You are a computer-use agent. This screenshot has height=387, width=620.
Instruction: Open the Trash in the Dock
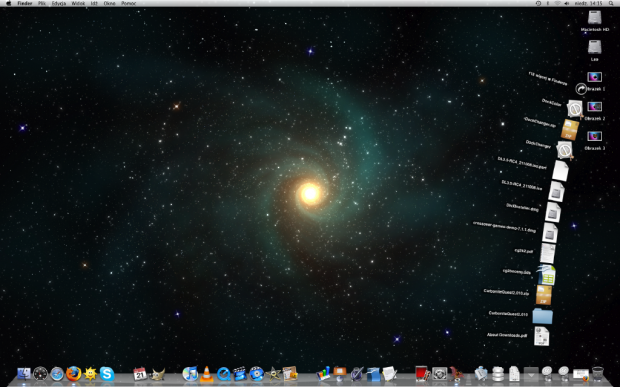(598, 374)
